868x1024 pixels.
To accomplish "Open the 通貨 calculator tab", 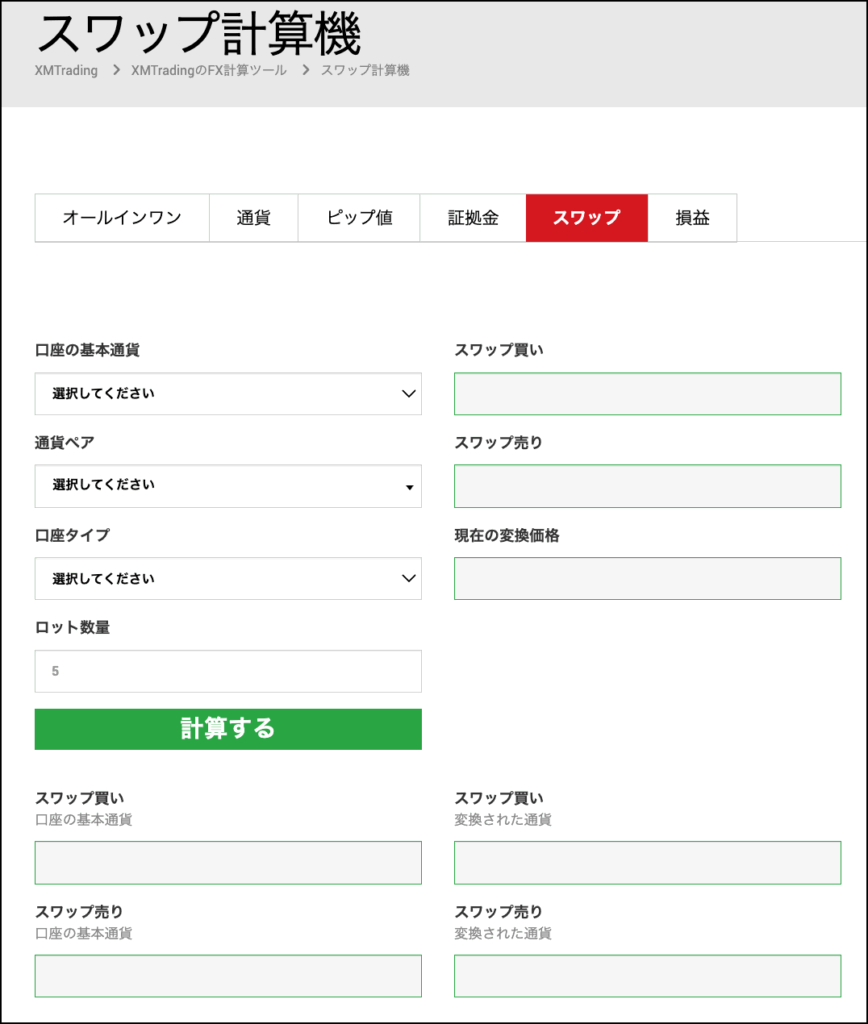I will tap(253, 218).
